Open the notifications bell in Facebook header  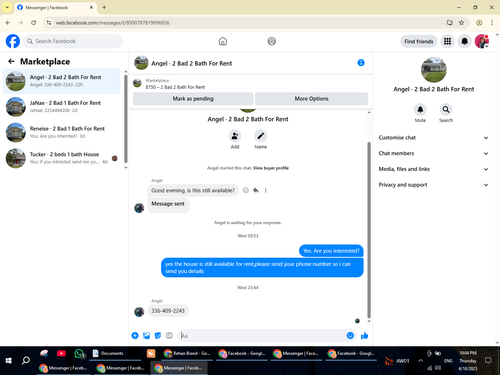click(x=464, y=41)
